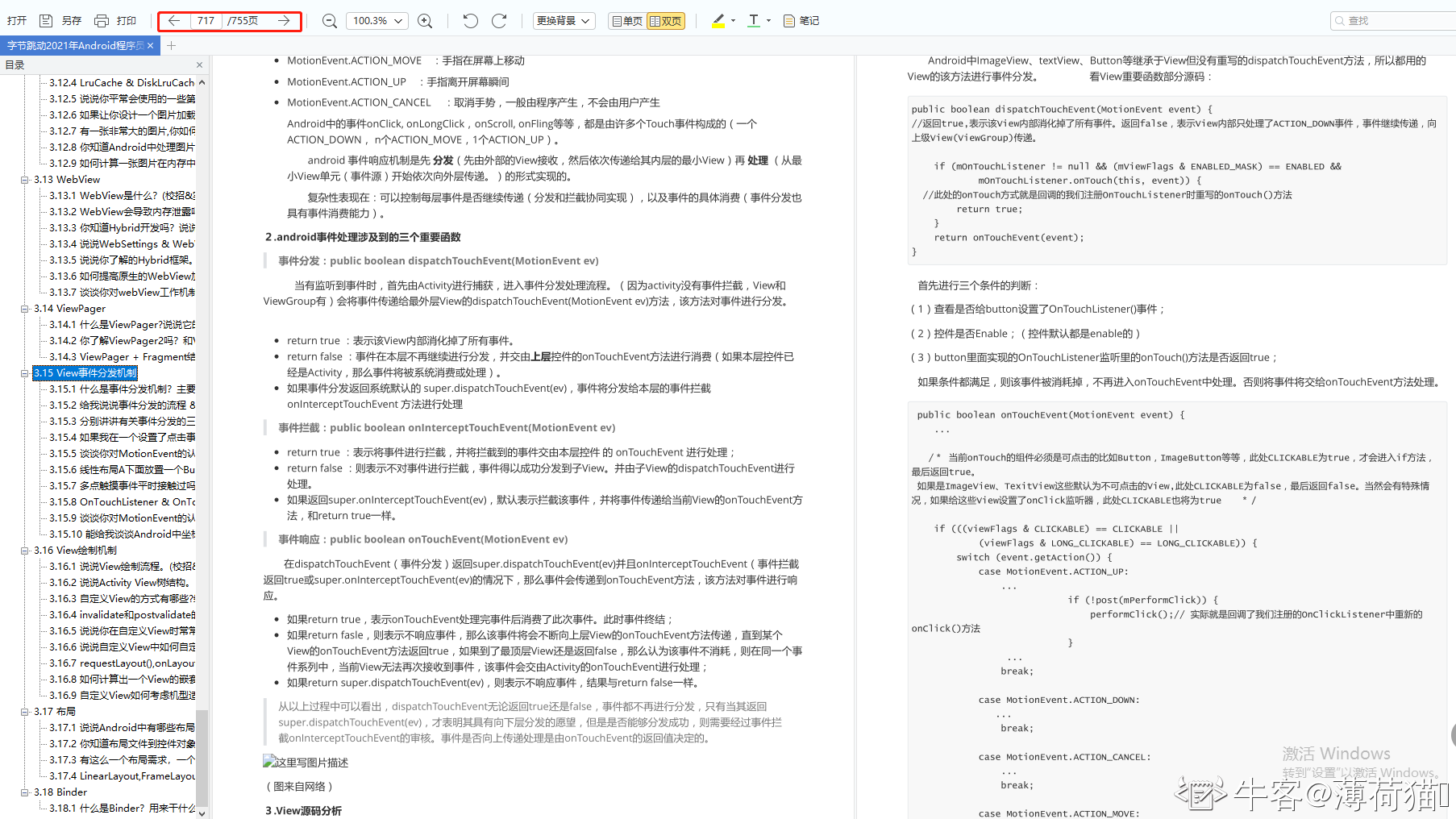Collapse the 3.17 布局 tree node

coord(25,712)
